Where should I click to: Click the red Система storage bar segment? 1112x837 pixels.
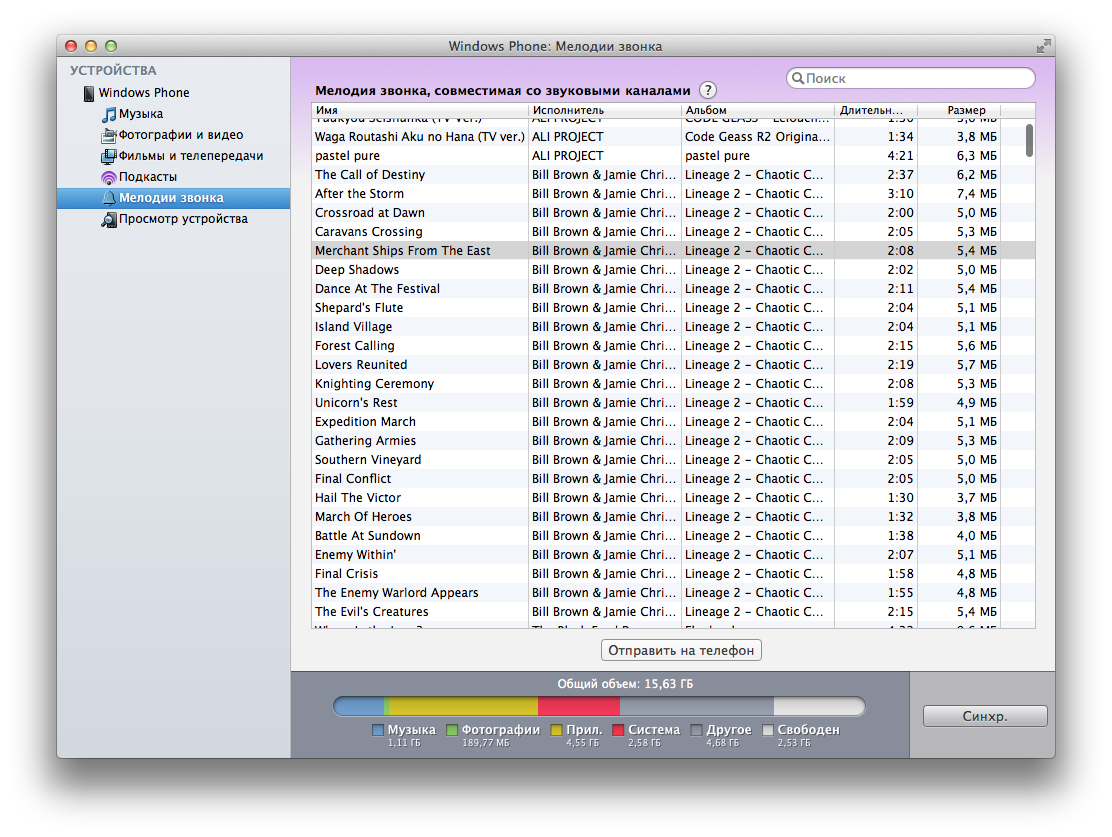(579, 706)
